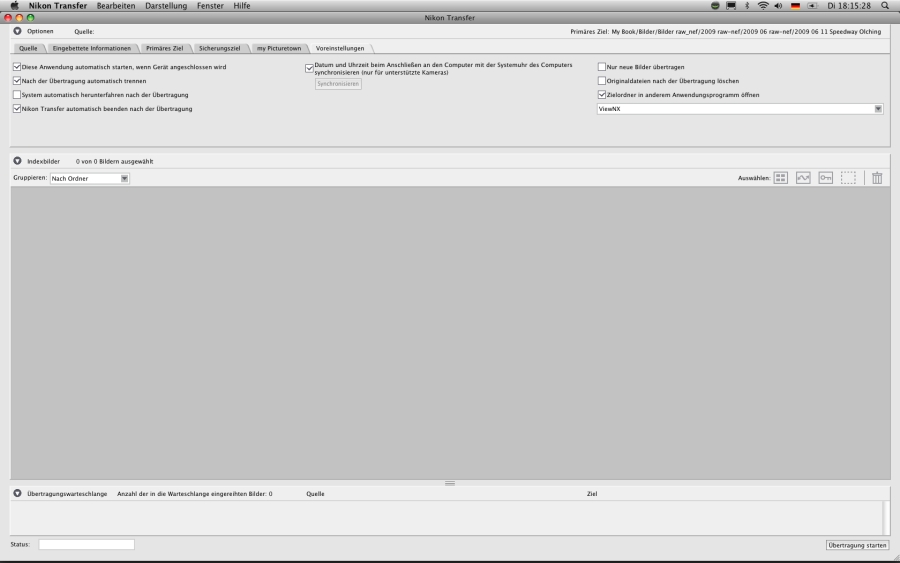Switch to the Sicherungsziel tab
This screenshot has height=563, width=900.
coord(220,48)
